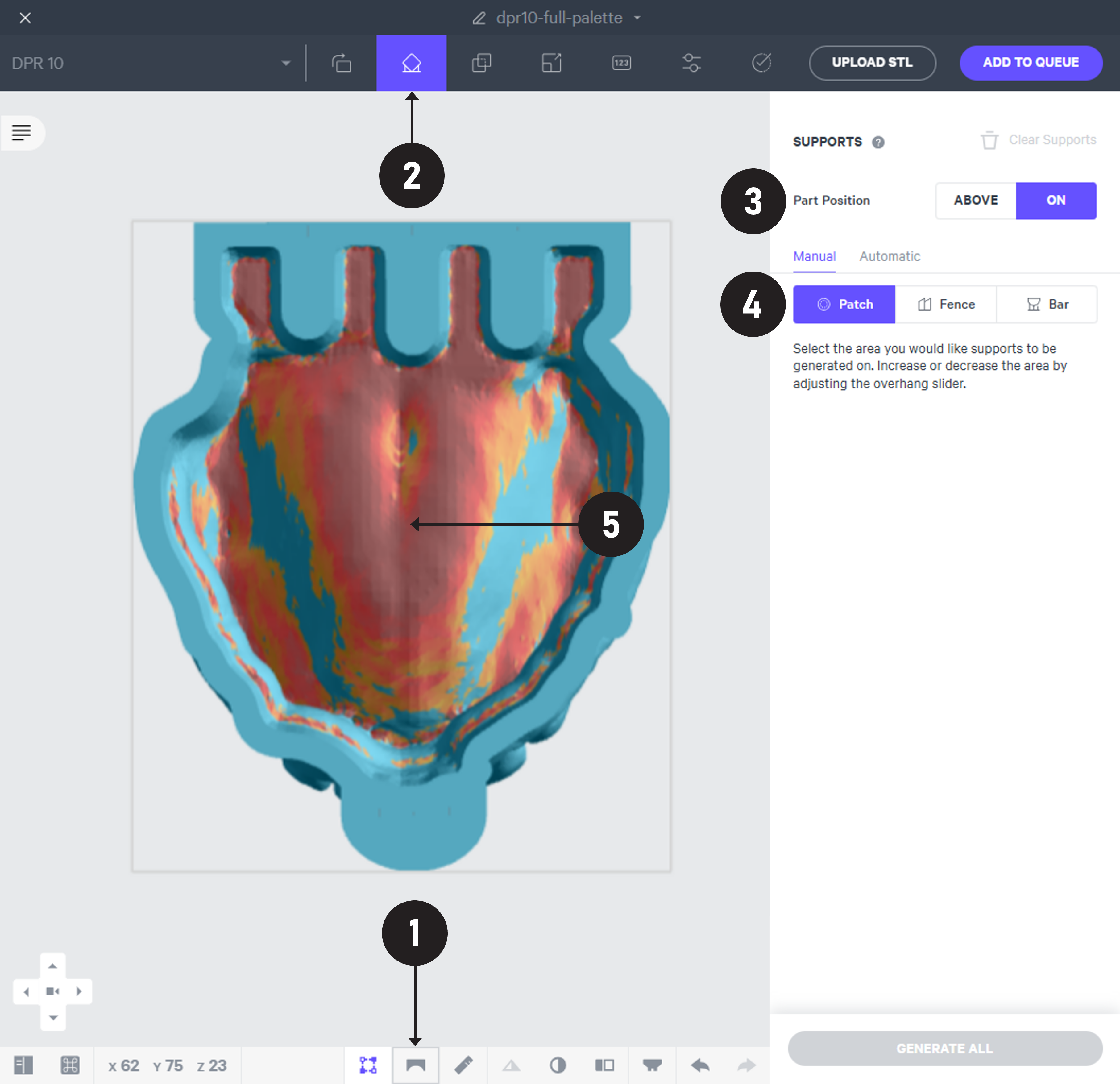Reset camera with center camera icon
The image size is (1120, 1084).
tap(52, 991)
